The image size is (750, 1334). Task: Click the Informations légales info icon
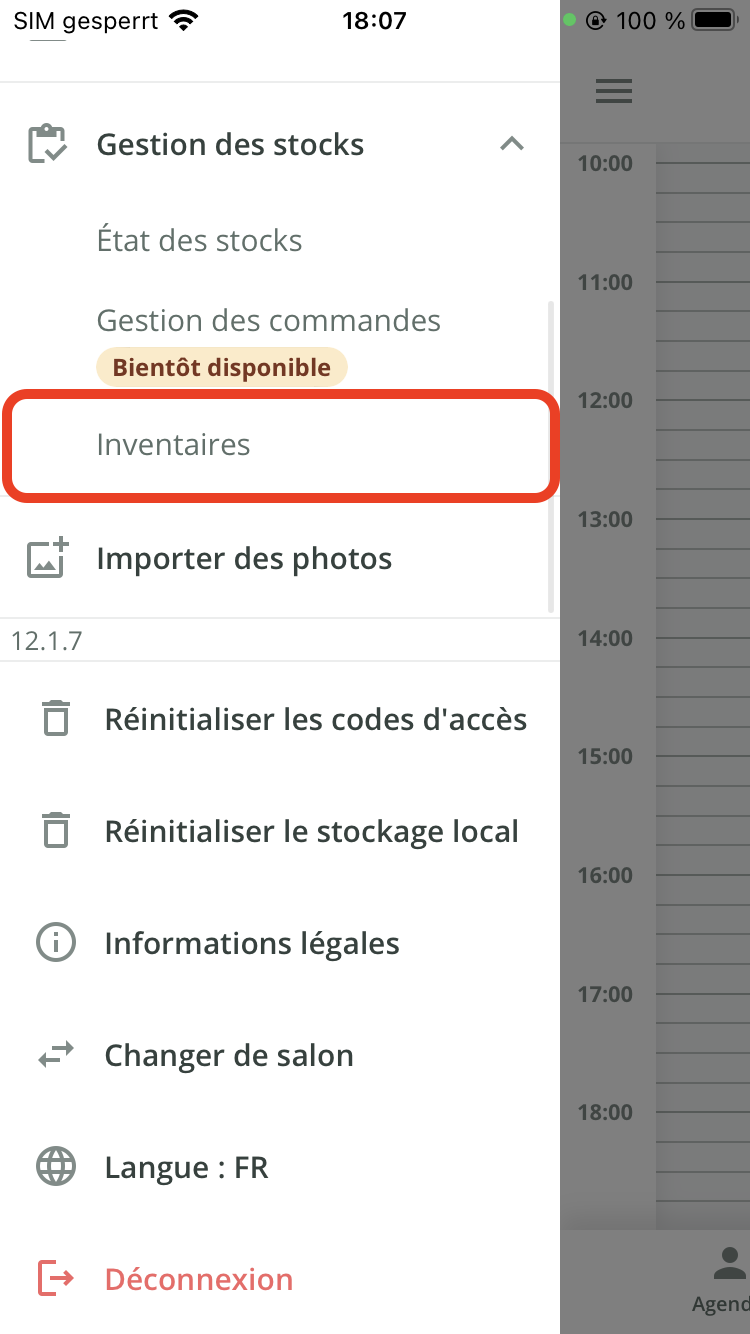pyautogui.click(x=56, y=943)
